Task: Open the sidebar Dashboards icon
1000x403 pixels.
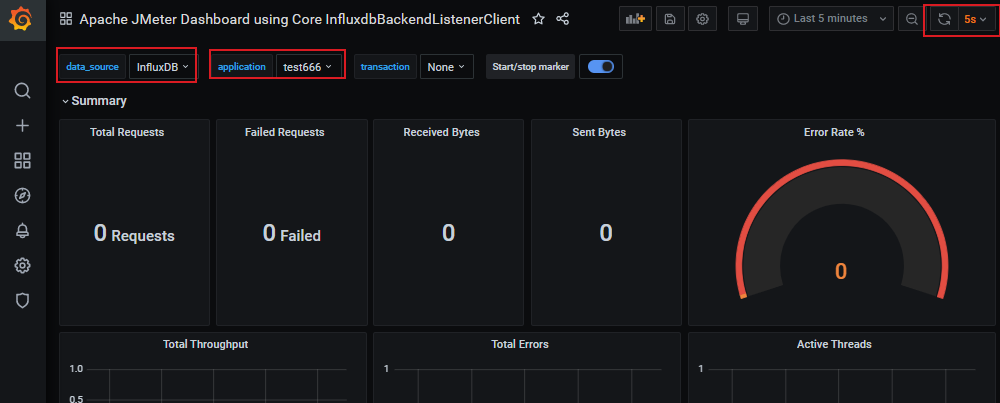Action: click(22, 161)
